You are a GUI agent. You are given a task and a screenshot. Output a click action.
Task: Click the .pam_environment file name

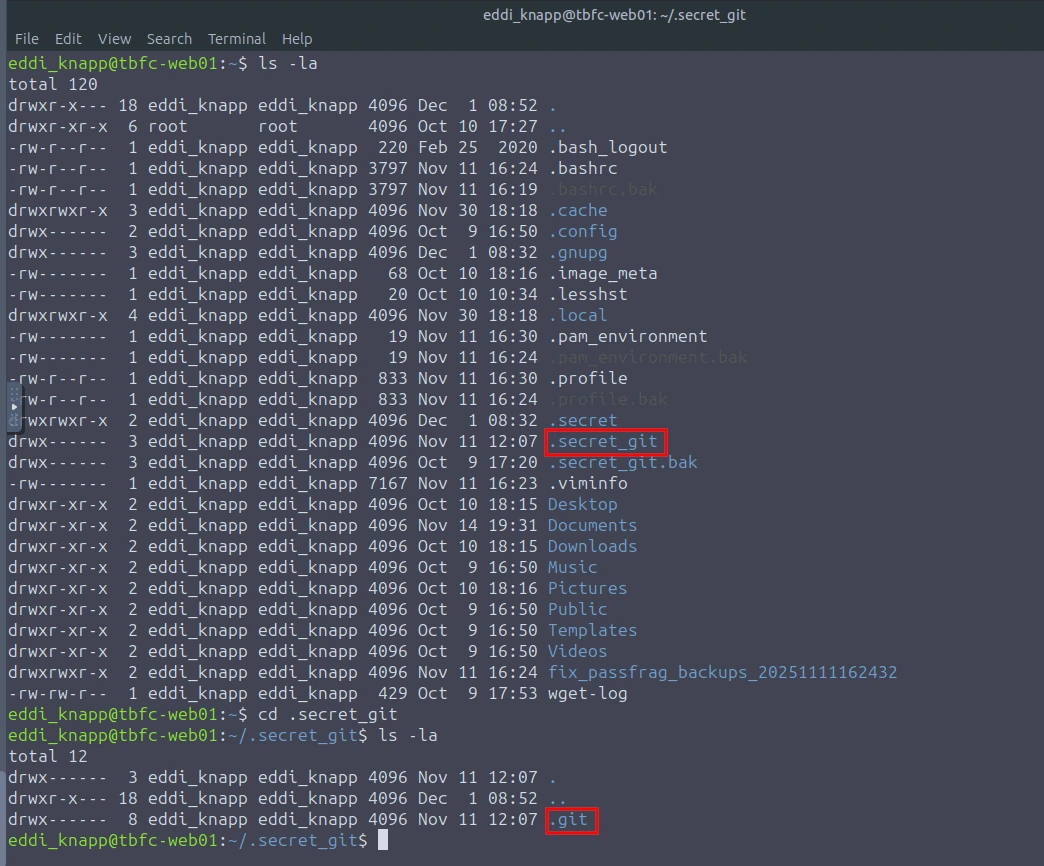point(628,336)
